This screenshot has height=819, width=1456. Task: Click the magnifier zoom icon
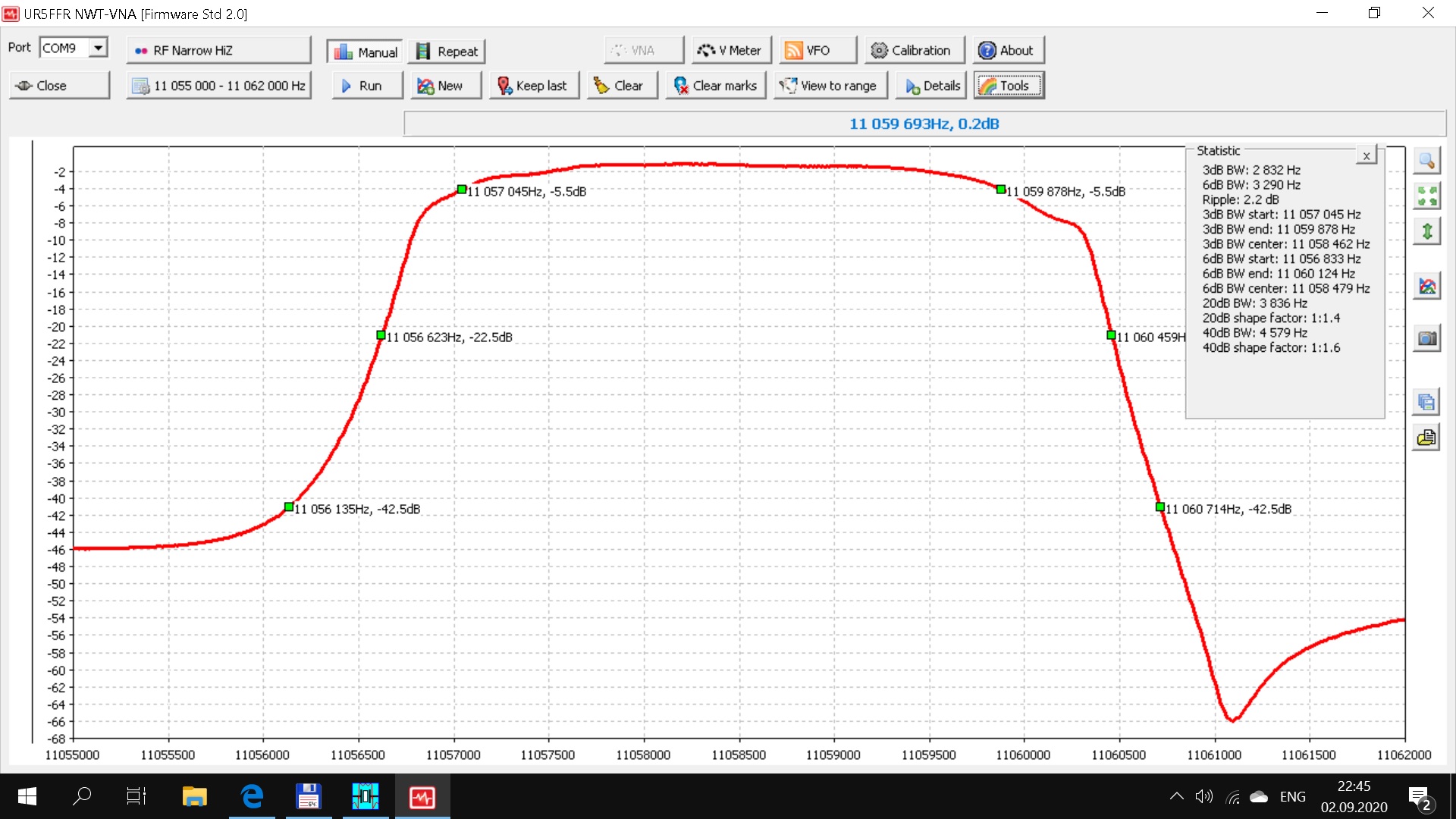(1426, 161)
